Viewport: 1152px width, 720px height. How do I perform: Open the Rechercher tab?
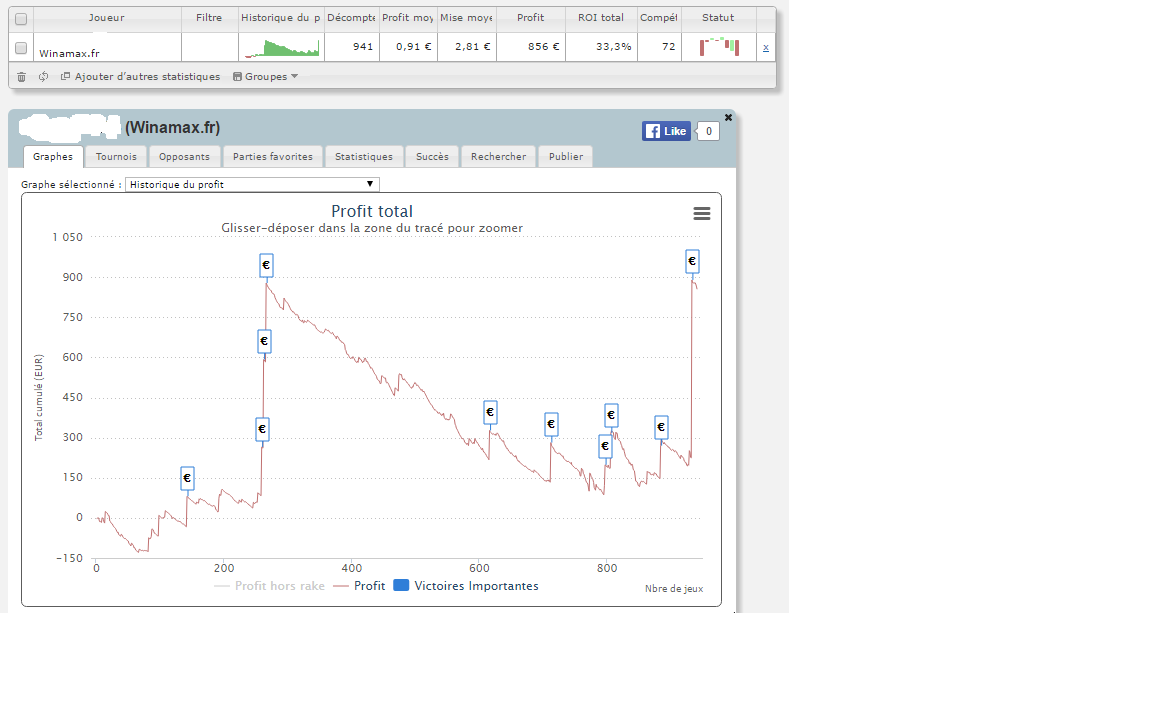tap(498, 156)
